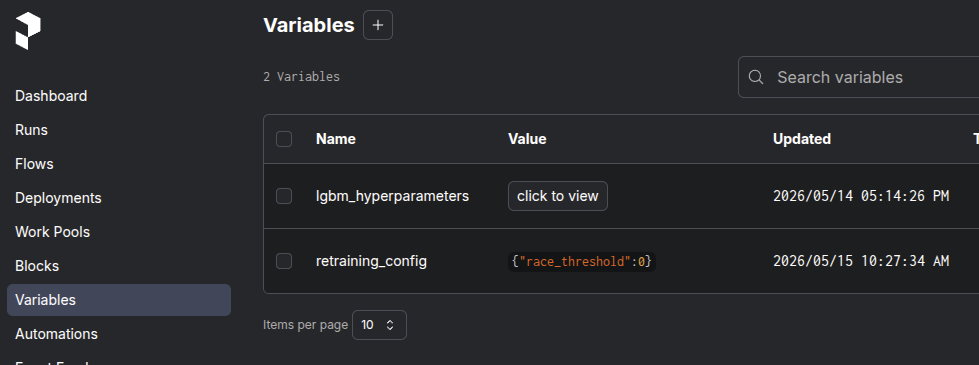Navigate to Deployments page

click(58, 198)
